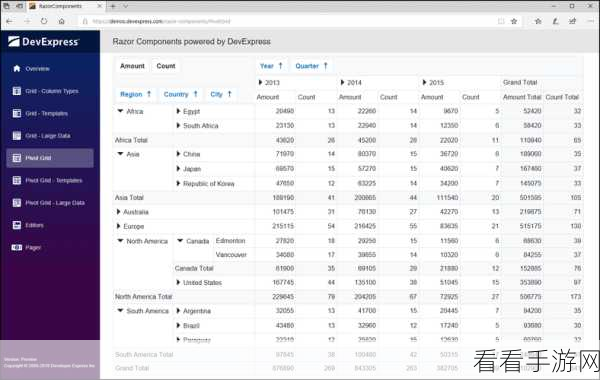Viewport: 600px width, 380px height.
Task: Click the North America Total row label
Action: coord(143,297)
